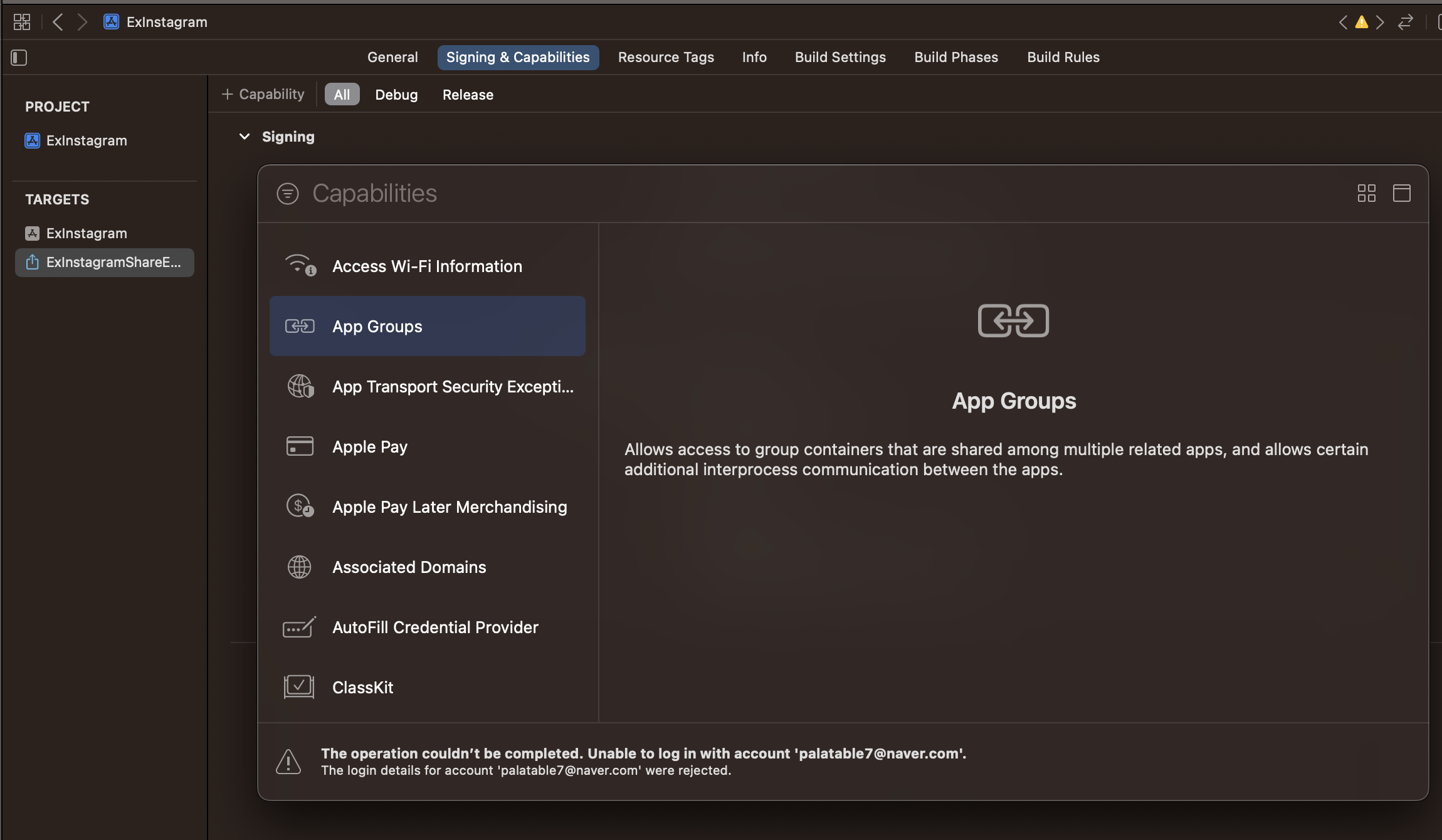Screen dimensions: 1442x840
Task: Select the Release configuration filter
Action: pos(468,95)
